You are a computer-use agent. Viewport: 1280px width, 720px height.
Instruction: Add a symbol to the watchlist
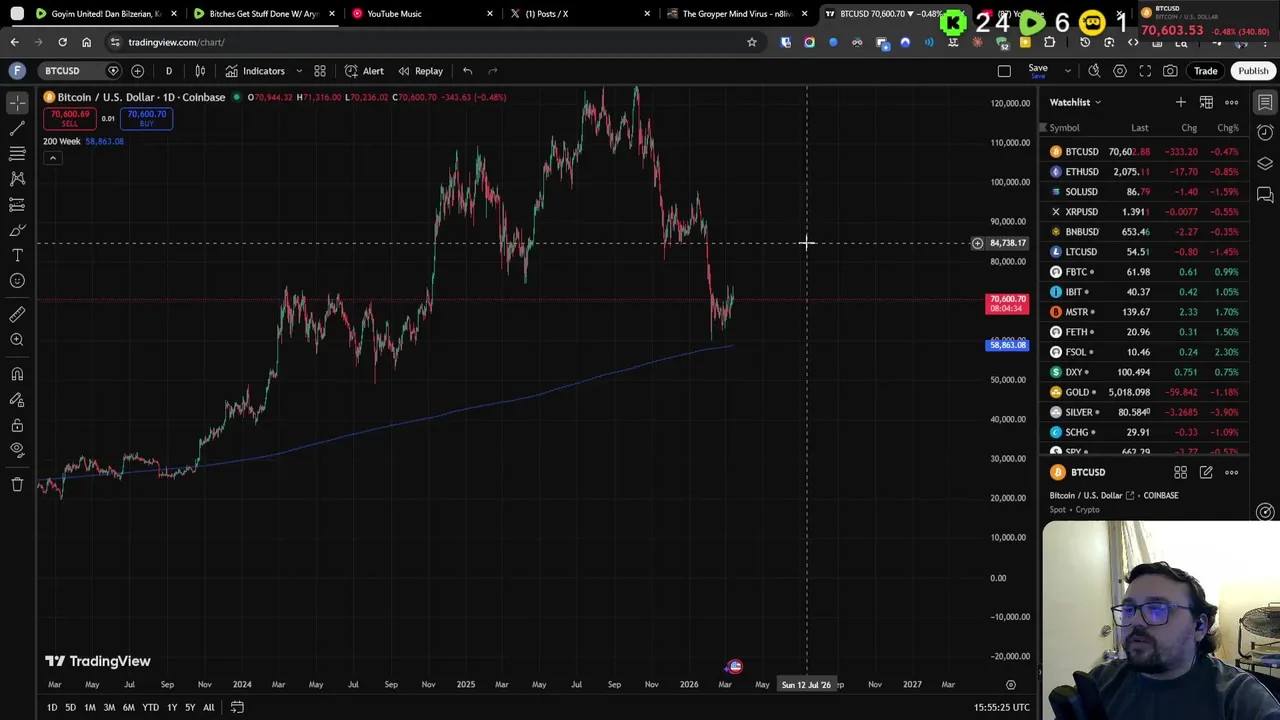tap(1180, 102)
